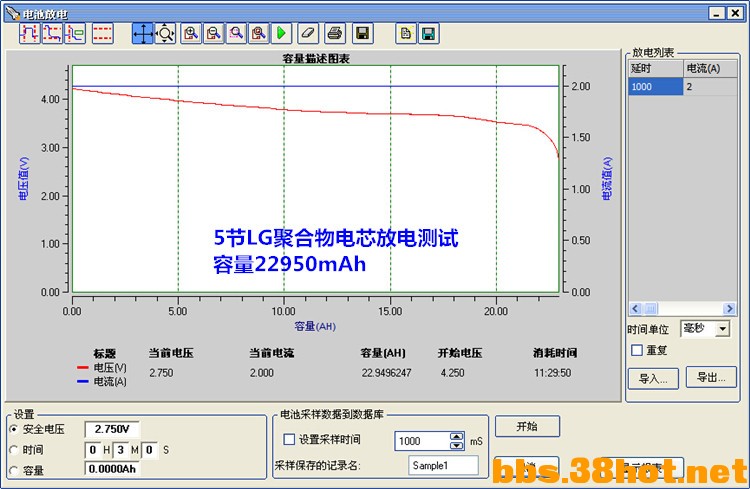Open the 时间单位 dropdown
This screenshot has width=750, height=489.
(723, 329)
